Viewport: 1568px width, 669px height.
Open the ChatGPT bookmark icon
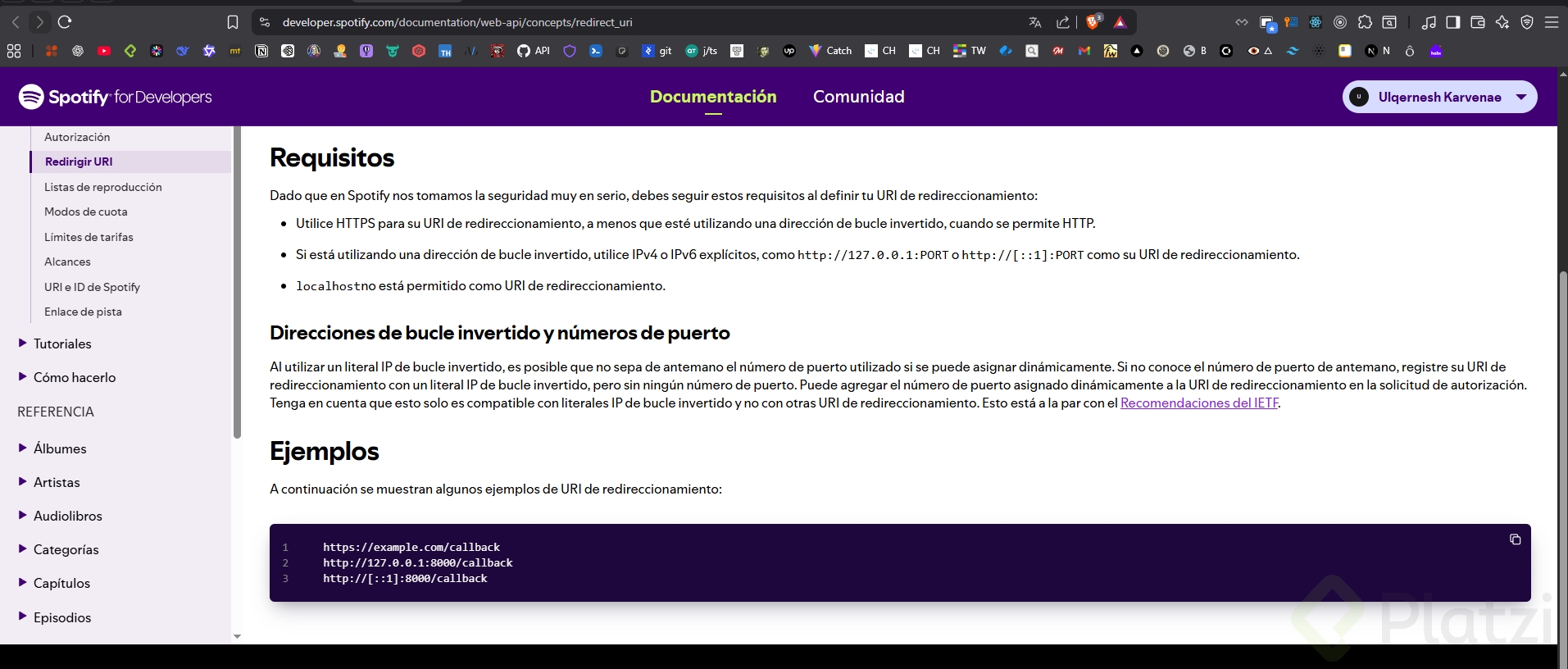click(x=78, y=51)
